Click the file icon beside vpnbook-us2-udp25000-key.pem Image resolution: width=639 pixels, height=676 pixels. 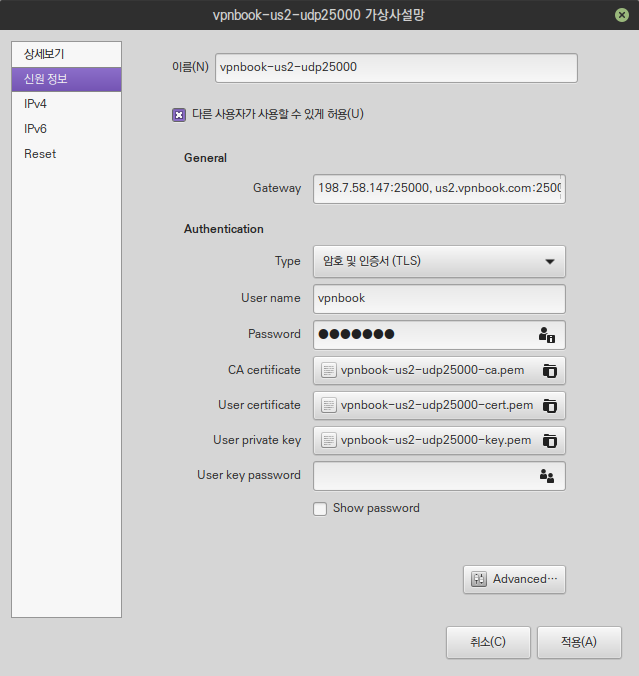point(328,441)
